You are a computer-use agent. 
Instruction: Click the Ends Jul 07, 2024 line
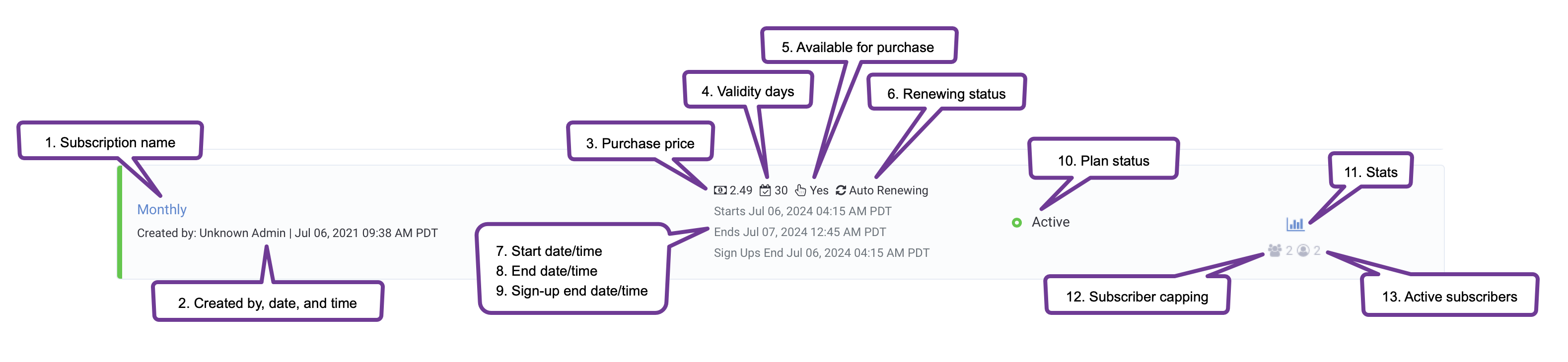tap(800, 232)
